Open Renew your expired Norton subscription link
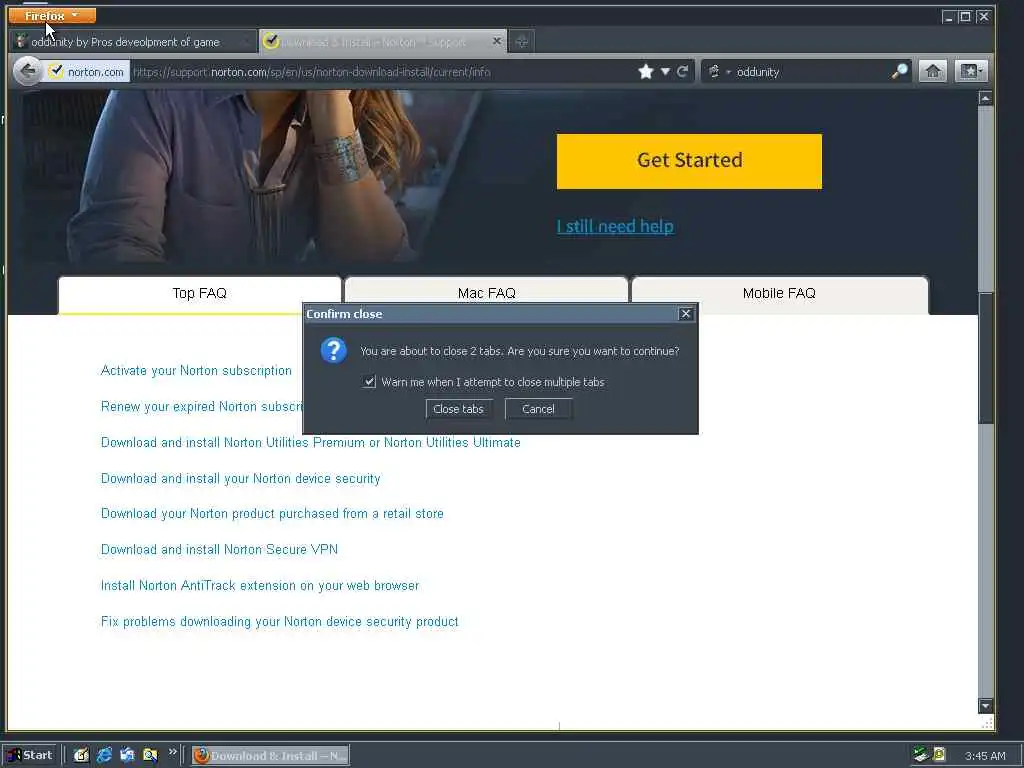The width and height of the screenshot is (1024, 768). pos(201,407)
